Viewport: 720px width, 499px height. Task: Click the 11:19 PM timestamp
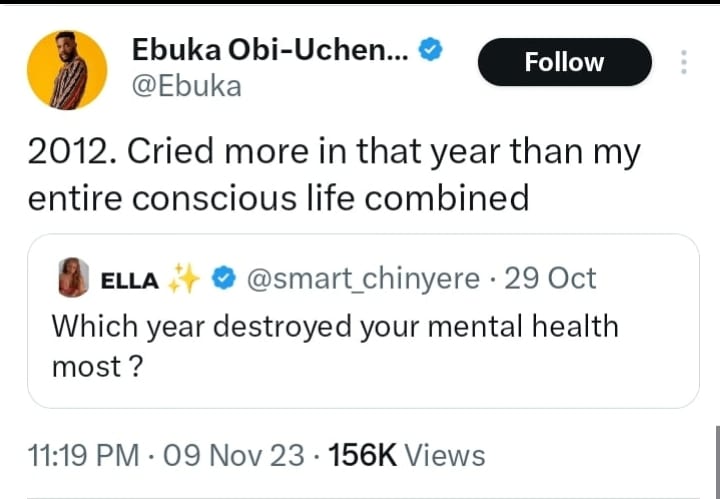(x=83, y=456)
